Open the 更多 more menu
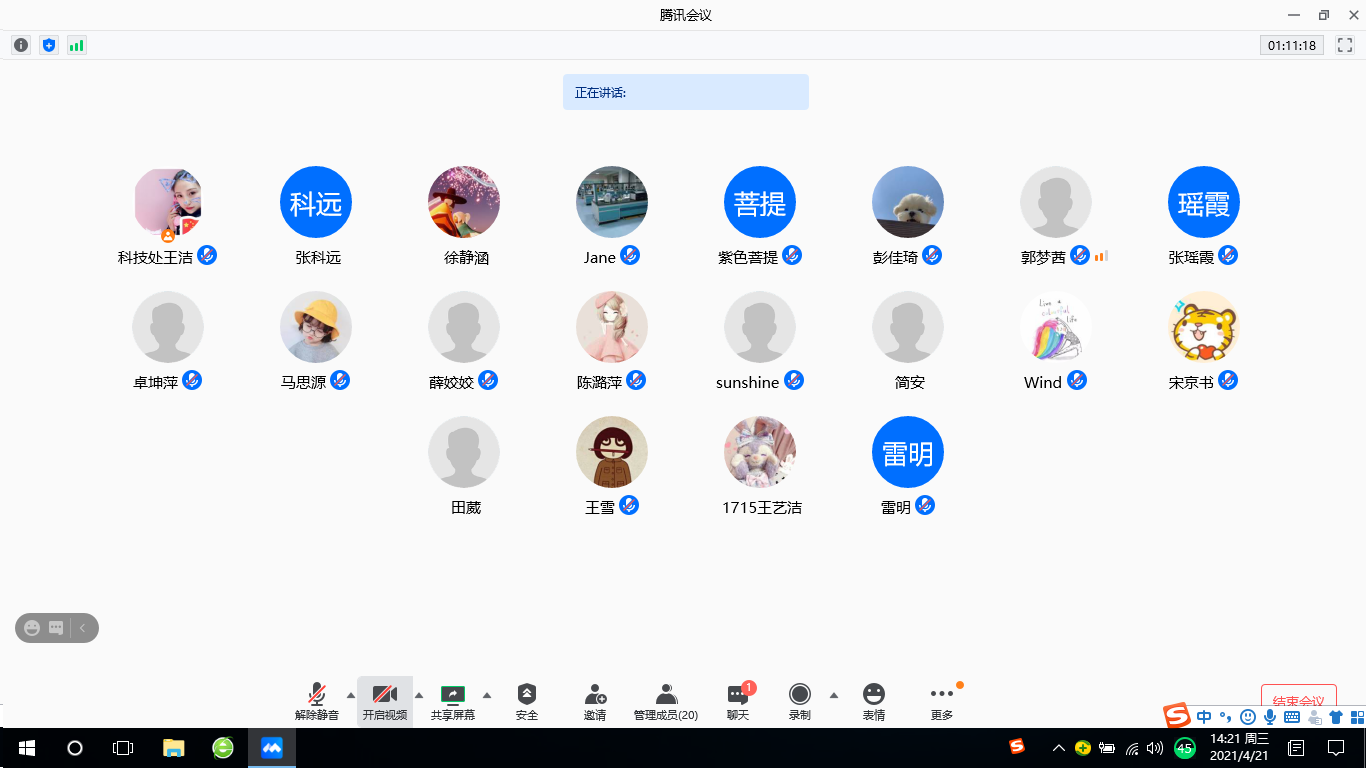The image size is (1366, 768). point(942,701)
